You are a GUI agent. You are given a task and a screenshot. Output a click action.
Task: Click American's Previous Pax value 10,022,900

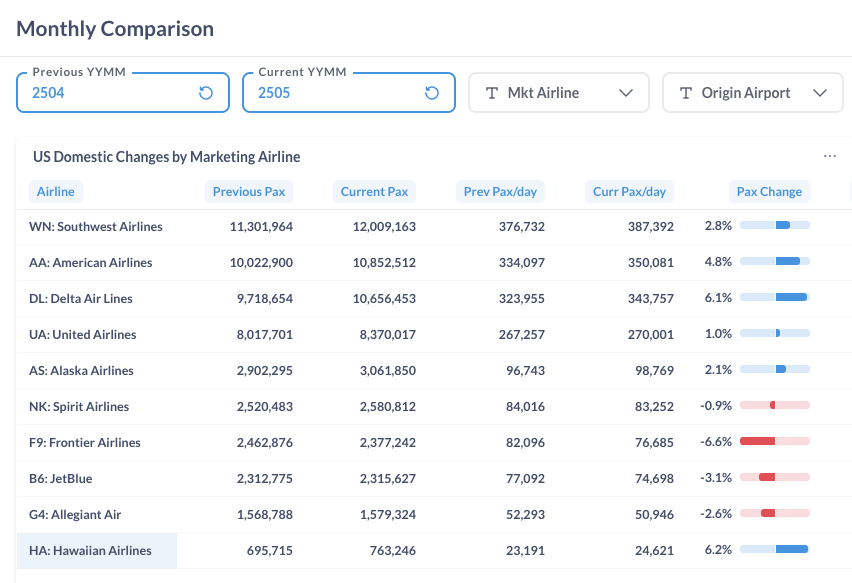click(x=261, y=262)
